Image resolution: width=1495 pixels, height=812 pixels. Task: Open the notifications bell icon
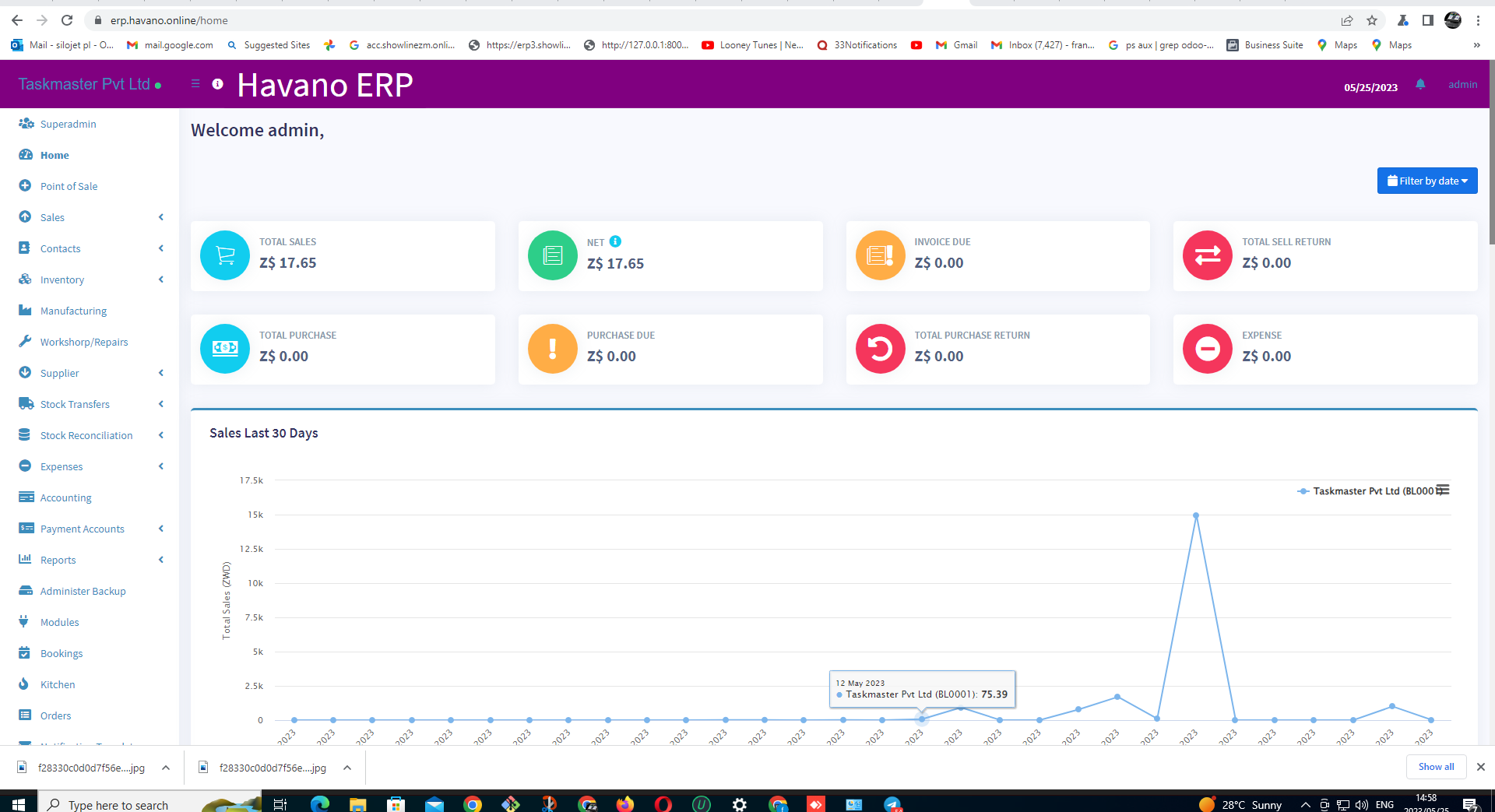[x=1420, y=84]
